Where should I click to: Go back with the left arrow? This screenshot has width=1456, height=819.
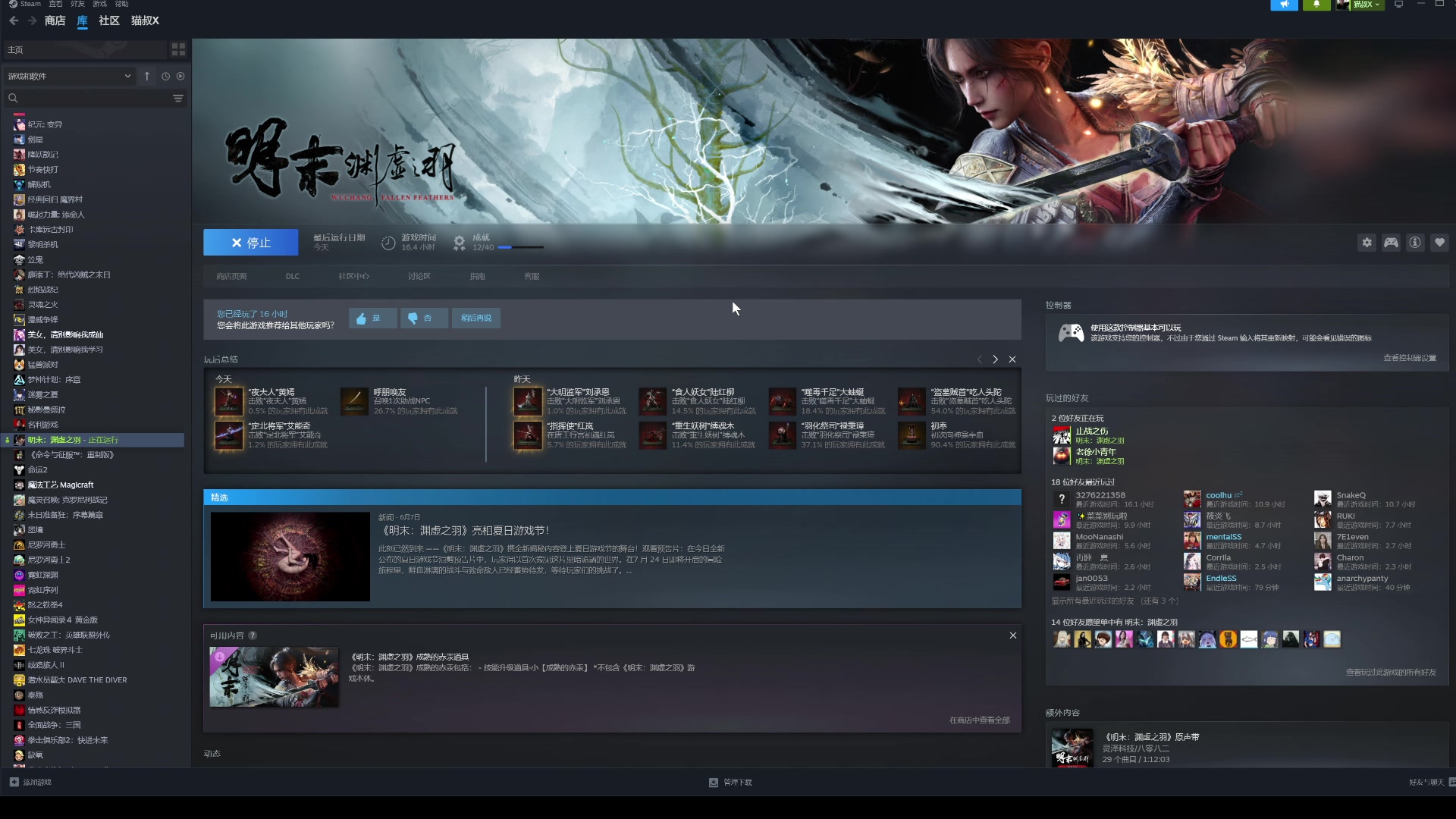(14, 20)
